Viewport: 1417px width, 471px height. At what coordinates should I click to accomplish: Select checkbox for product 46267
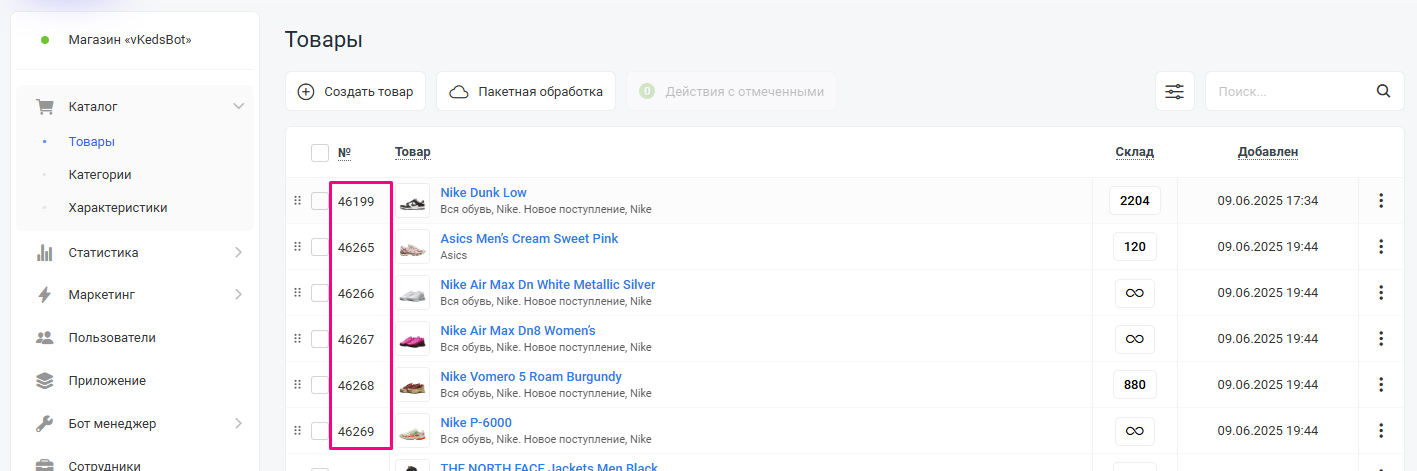click(320, 339)
